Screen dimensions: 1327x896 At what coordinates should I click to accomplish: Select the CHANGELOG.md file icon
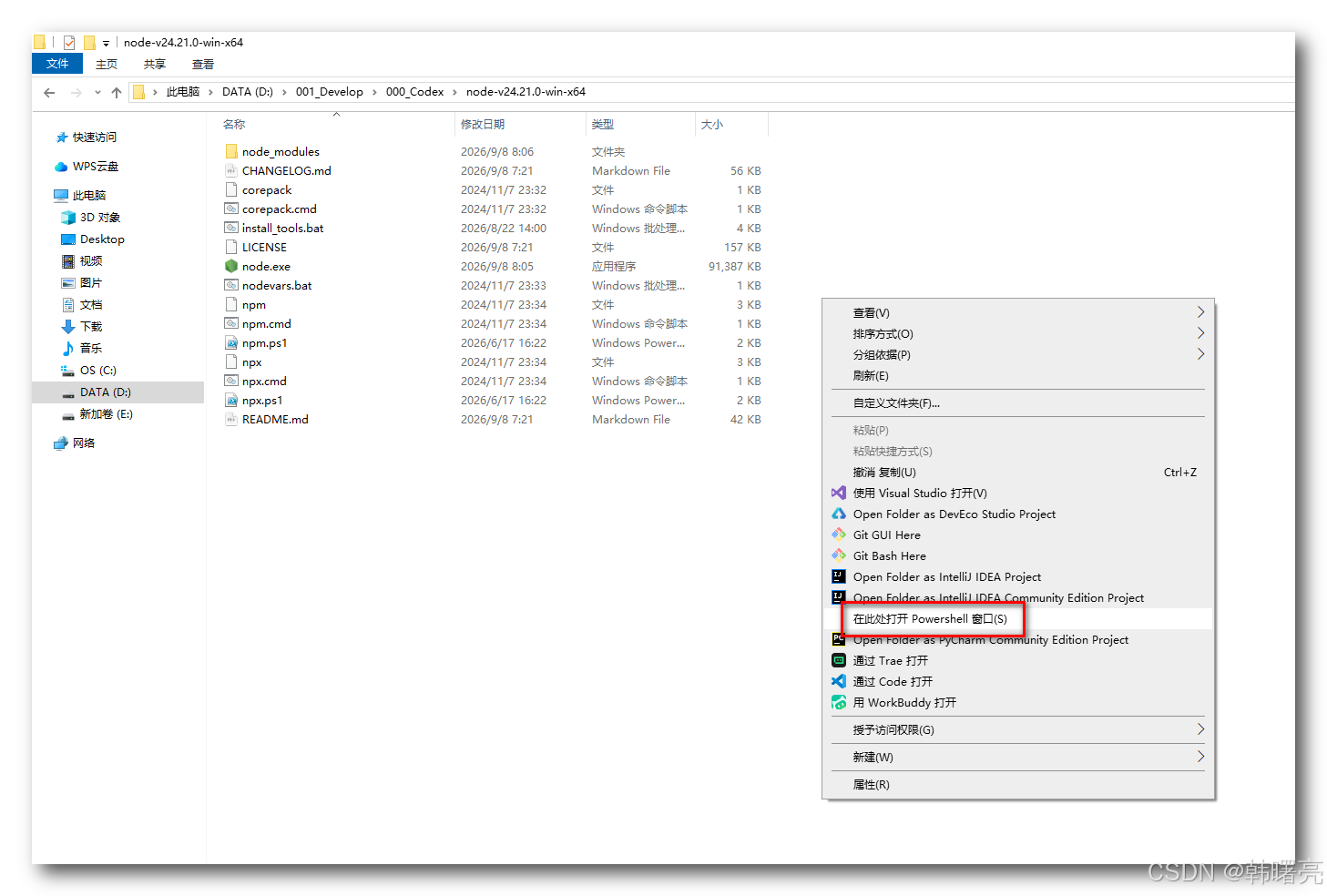tap(231, 170)
